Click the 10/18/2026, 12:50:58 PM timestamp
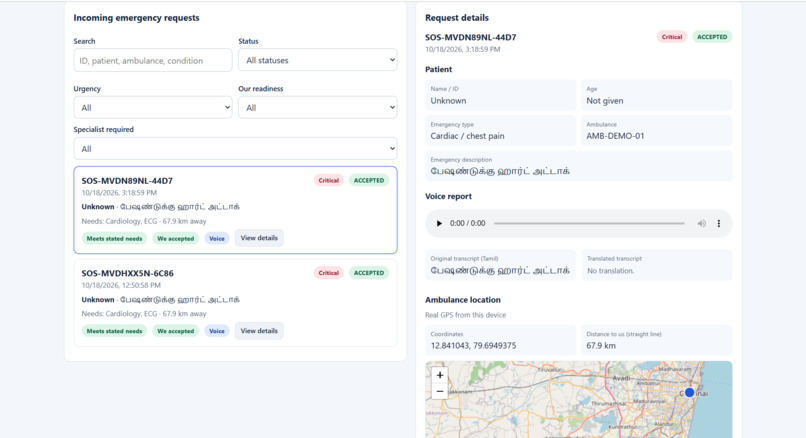 [121, 285]
